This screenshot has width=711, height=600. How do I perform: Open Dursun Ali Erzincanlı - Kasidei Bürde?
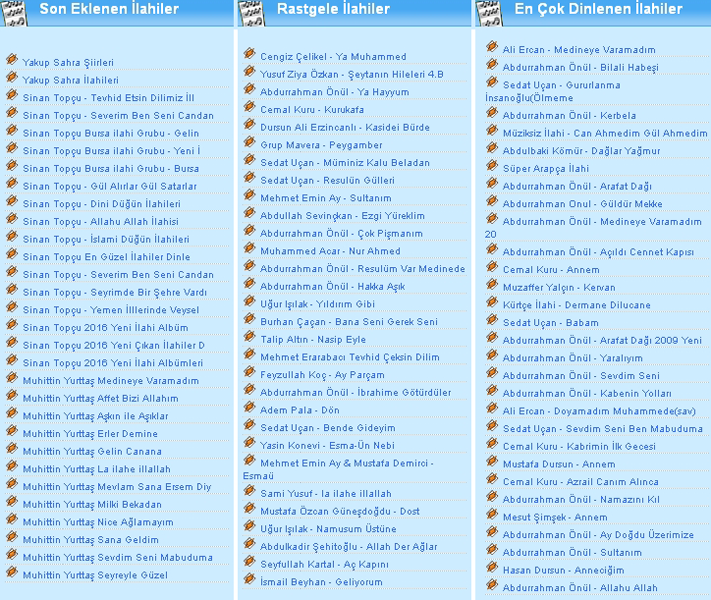click(x=345, y=127)
